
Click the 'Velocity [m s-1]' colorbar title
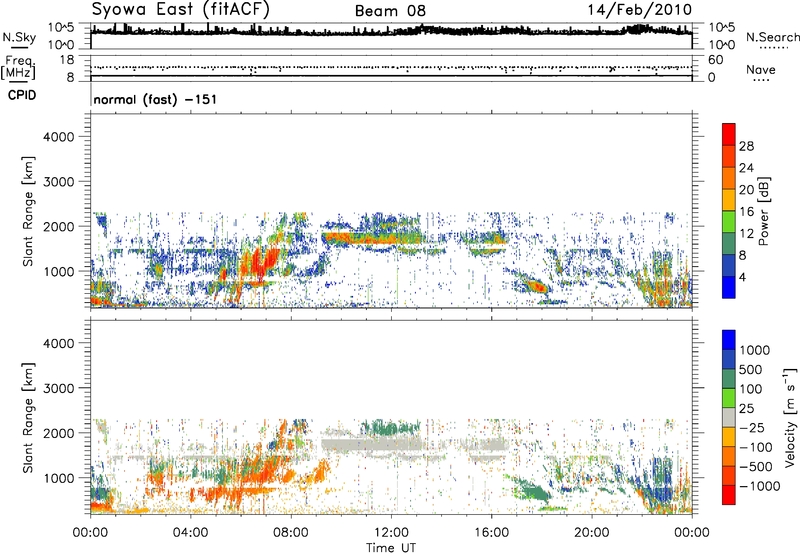790,417
